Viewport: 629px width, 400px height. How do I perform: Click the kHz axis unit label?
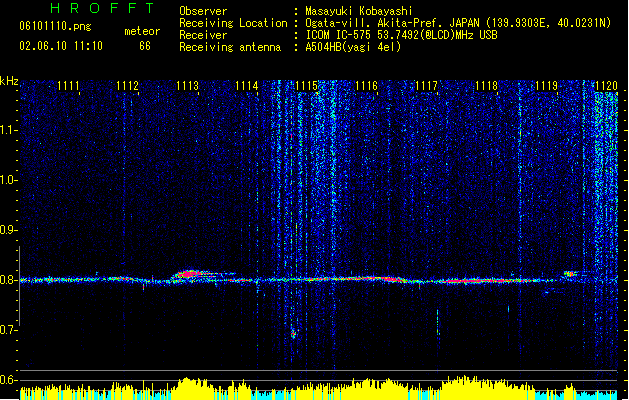[x=9, y=81]
